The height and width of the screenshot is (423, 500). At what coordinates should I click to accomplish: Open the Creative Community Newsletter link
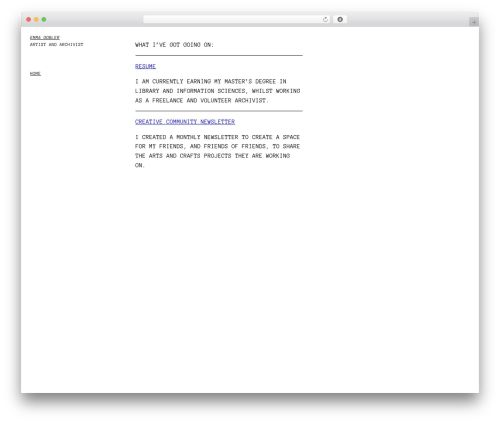pos(185,122)
